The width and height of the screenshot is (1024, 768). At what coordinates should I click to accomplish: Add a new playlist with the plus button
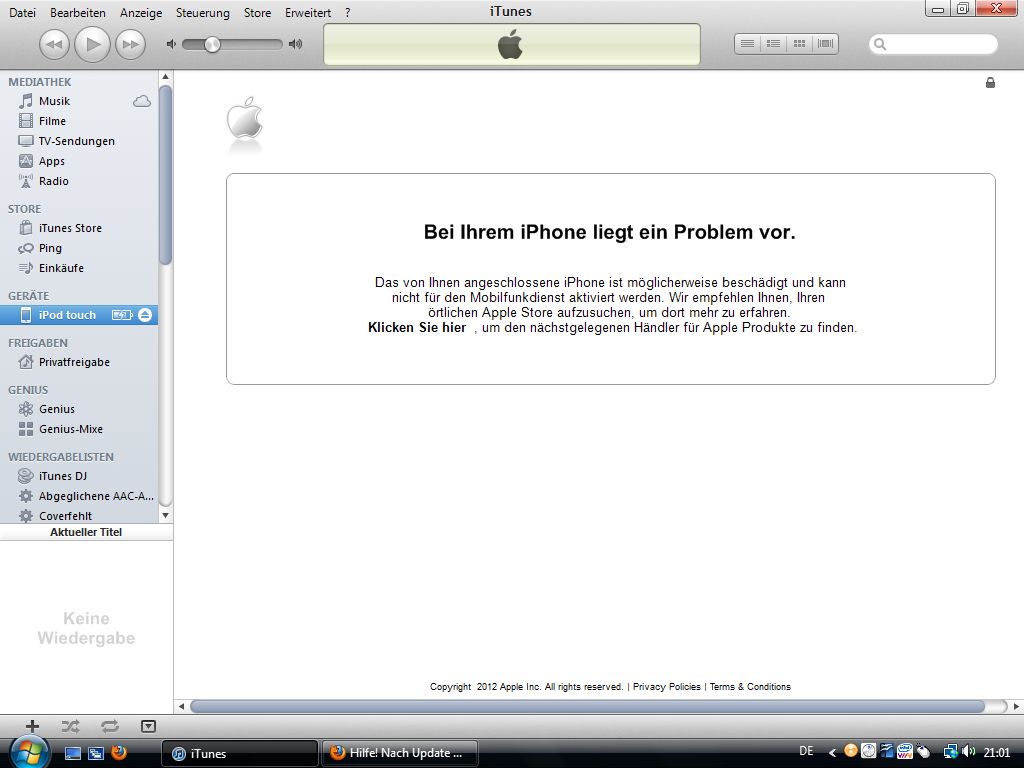[x=32, y=726]
